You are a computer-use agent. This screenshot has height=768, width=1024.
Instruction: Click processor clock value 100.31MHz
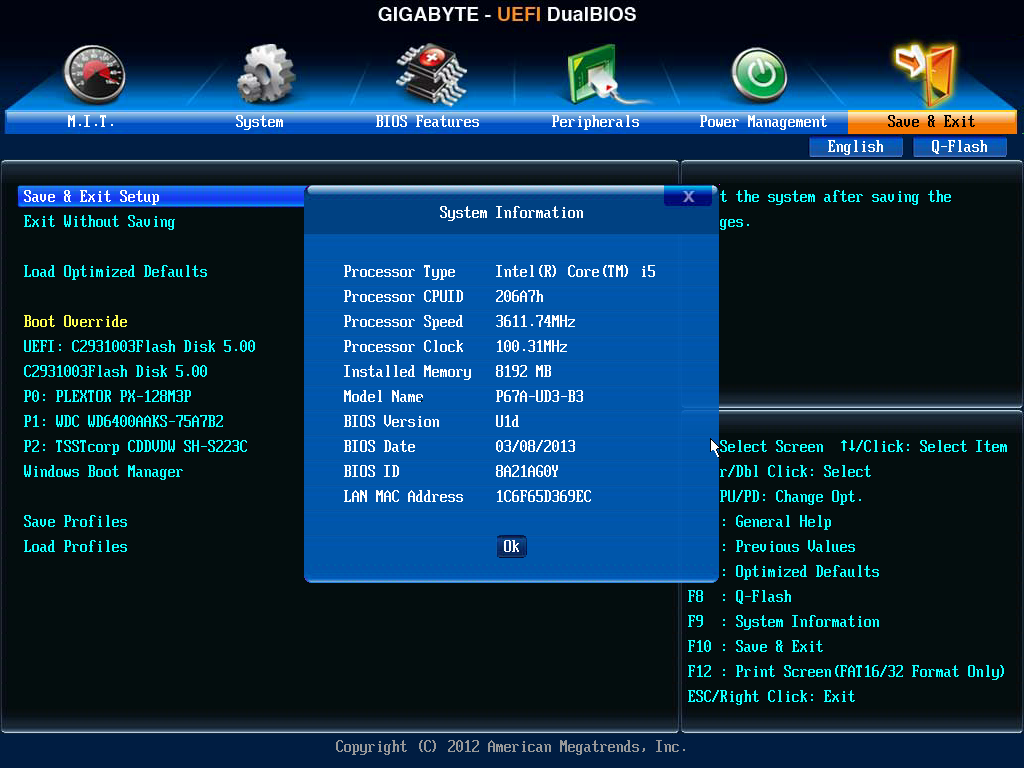(x=532, y=347)
